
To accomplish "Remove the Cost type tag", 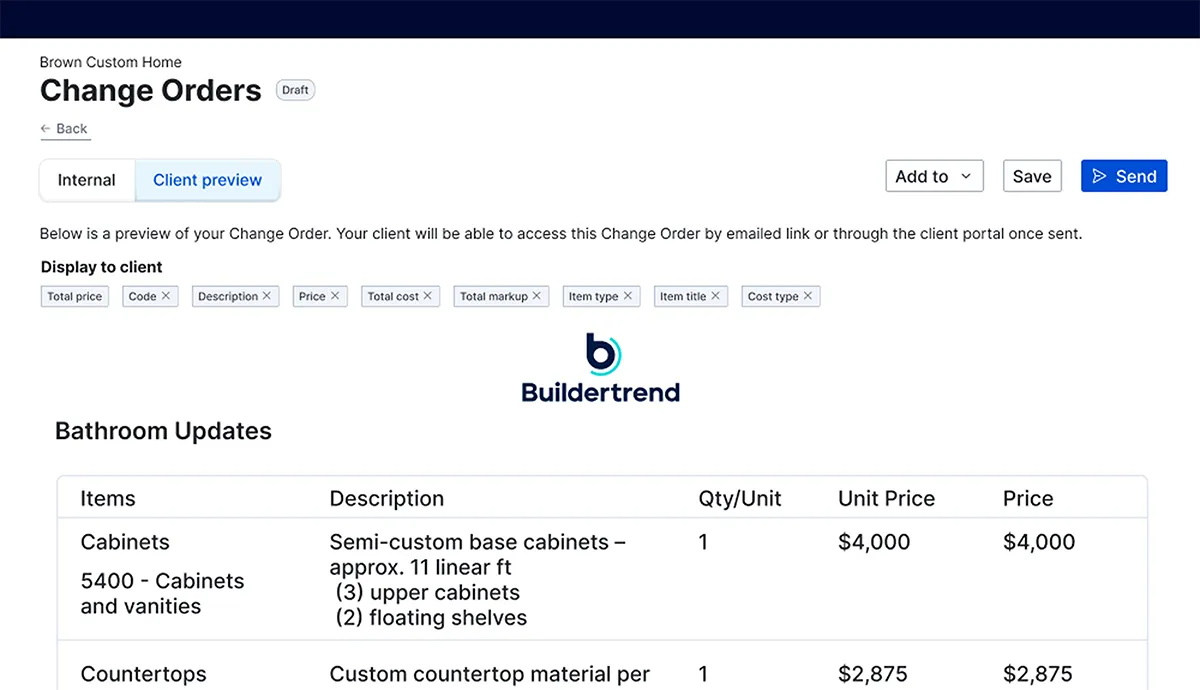I will (808, 296).
